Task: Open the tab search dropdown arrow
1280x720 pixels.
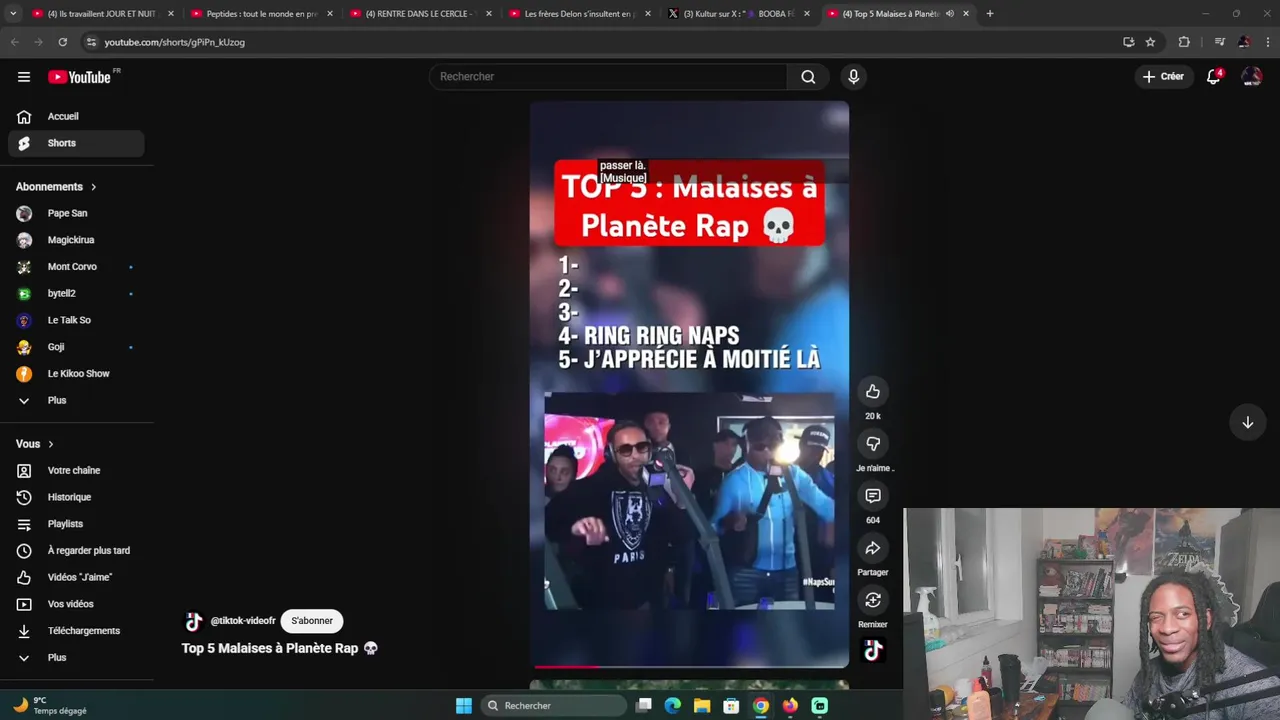Action: point(13,14)
